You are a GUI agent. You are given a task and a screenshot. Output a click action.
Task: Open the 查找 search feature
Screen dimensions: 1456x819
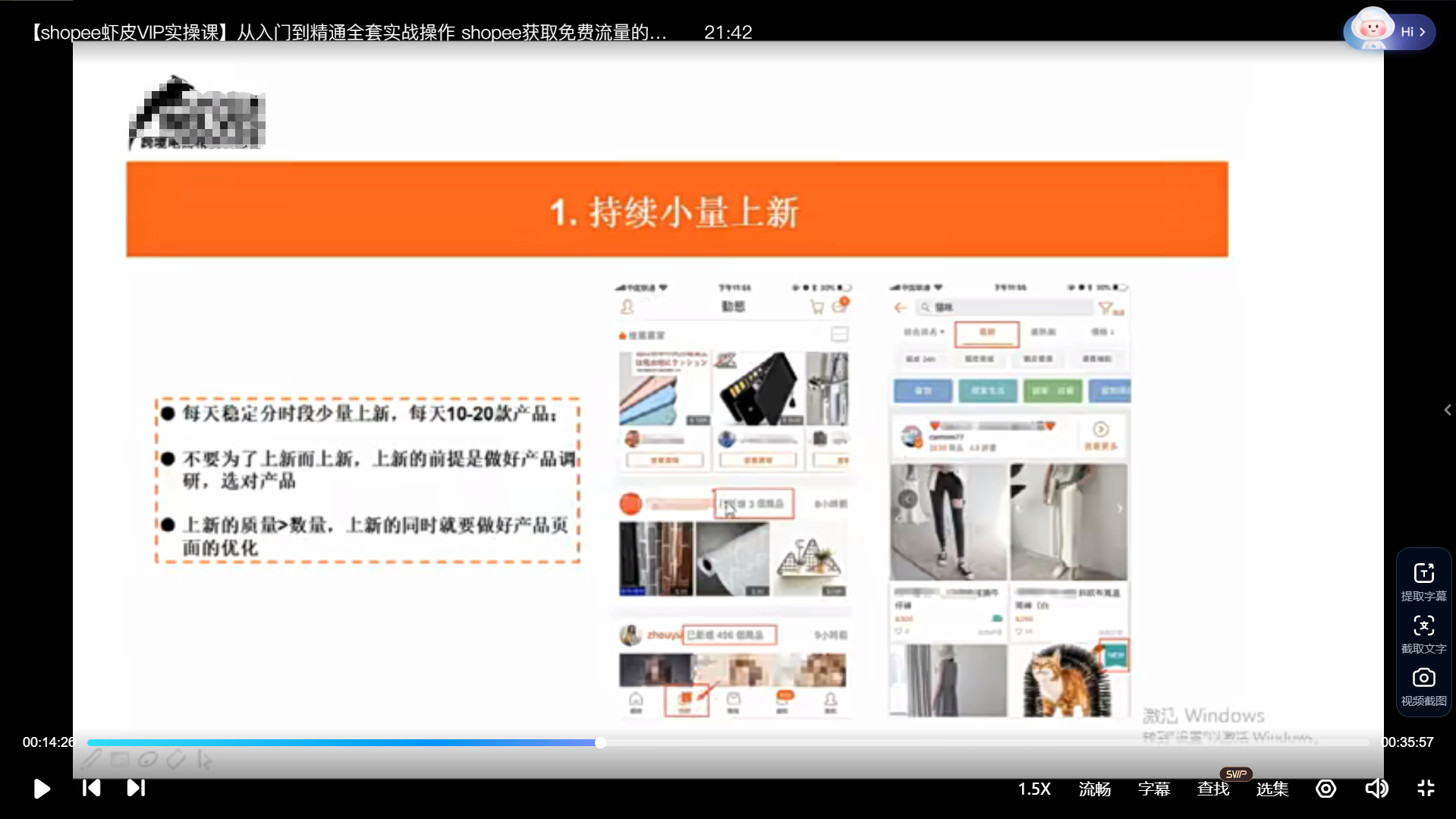pos(1212,789)
